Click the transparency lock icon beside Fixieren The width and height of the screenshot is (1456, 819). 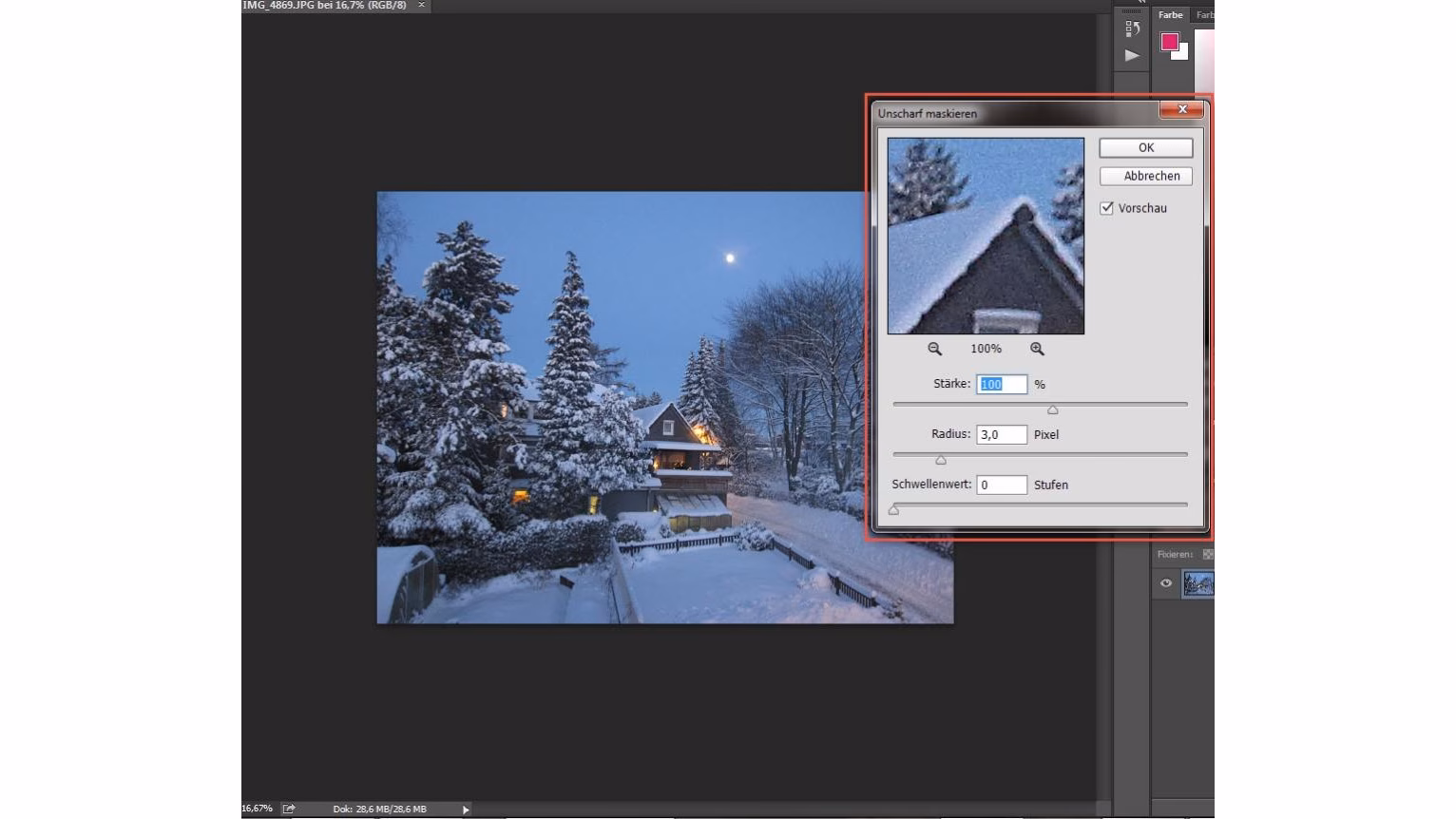coord(1208,553)
